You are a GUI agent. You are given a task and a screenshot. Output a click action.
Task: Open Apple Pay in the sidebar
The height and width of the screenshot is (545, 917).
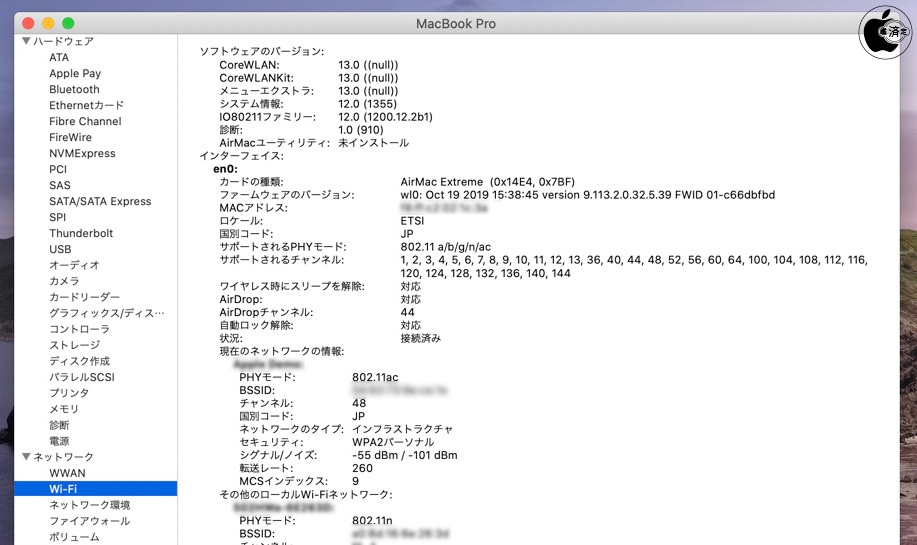[75, 73]
